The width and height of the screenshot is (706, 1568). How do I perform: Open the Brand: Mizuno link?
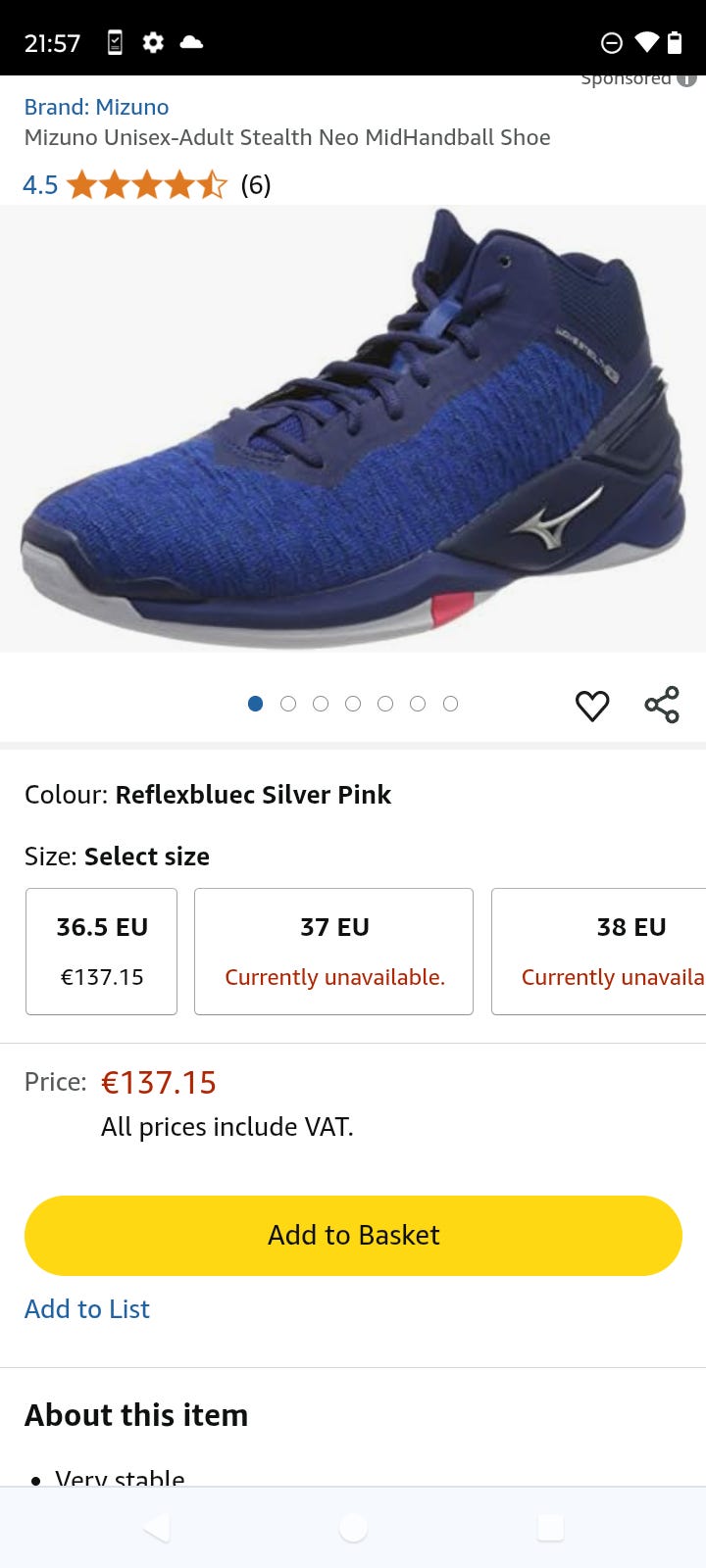[x=97, y=107]
